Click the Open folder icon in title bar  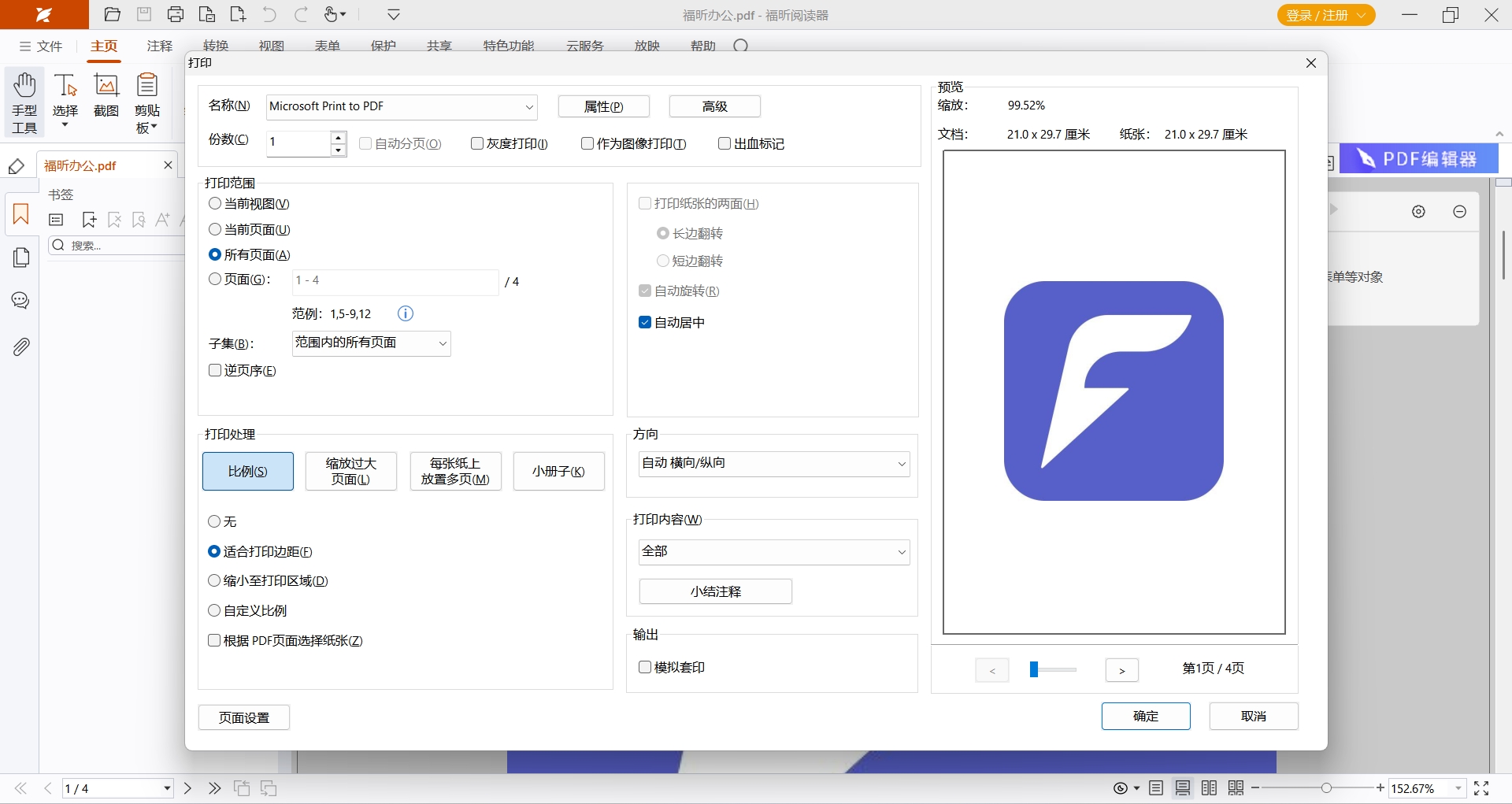pos(113,14)
